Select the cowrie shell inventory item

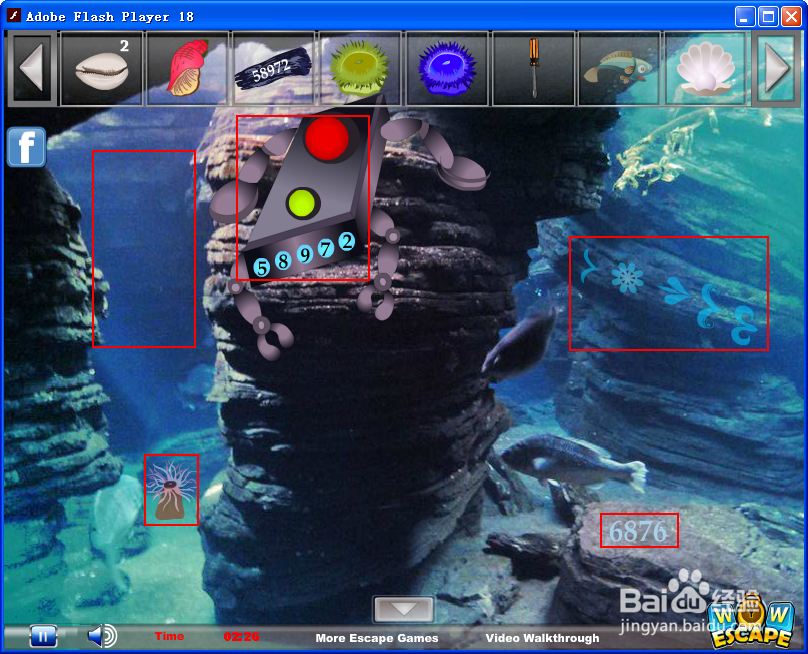click(x=102, y=69)
